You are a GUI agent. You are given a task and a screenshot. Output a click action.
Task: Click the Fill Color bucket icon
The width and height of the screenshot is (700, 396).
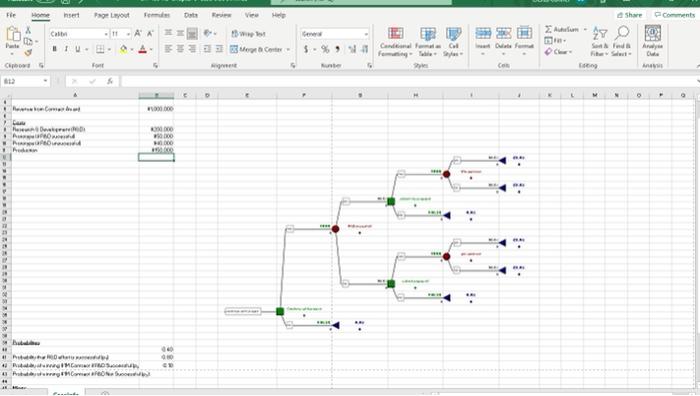click(x=124, y=49)
